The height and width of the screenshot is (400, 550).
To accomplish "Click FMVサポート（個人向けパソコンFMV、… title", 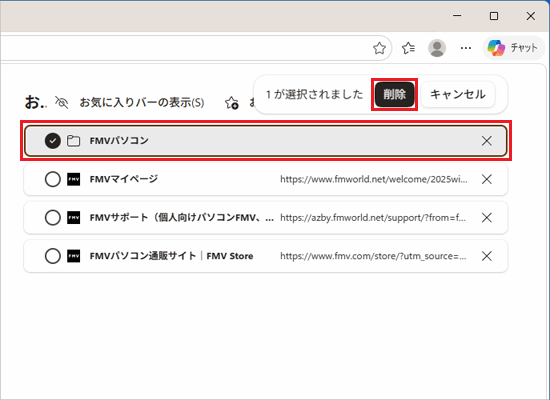I will (x=182, y=218).
